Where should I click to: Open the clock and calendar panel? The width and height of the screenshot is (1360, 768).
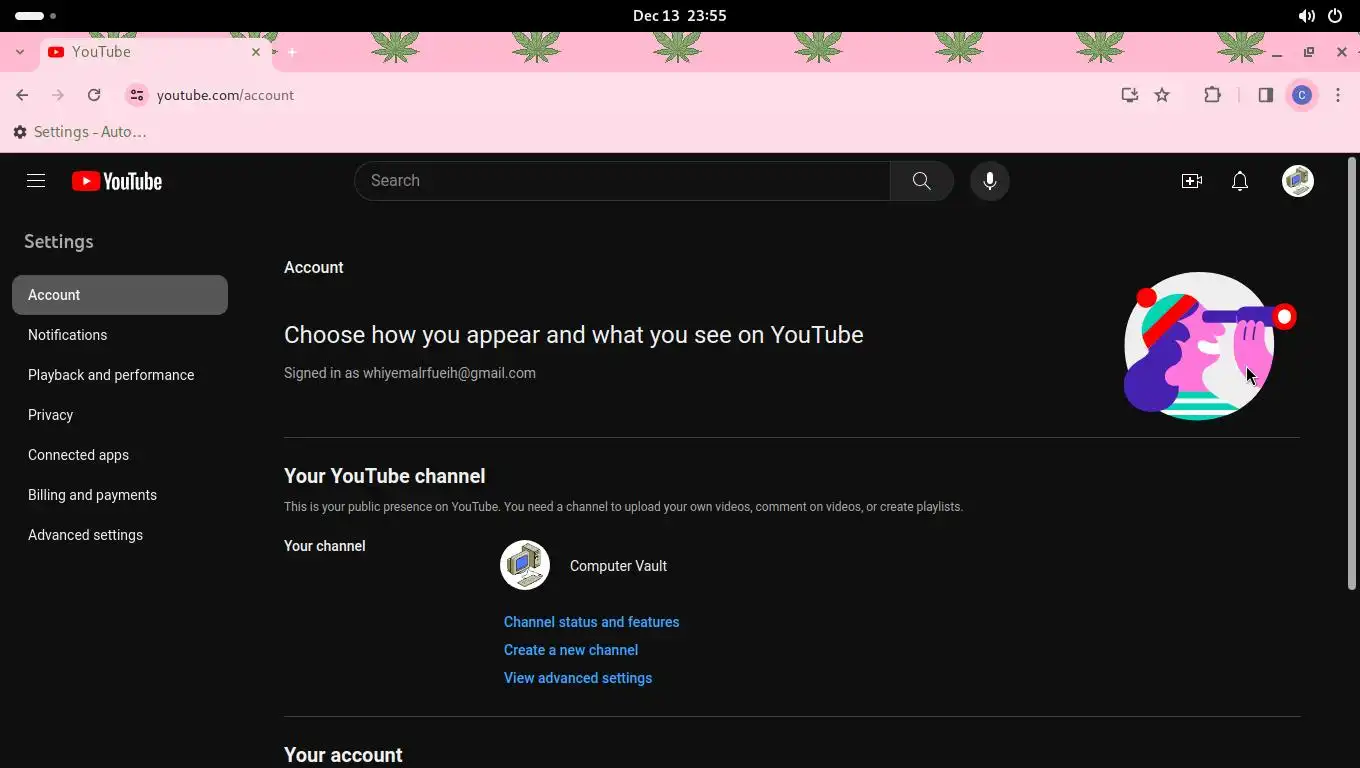point(680,16)
